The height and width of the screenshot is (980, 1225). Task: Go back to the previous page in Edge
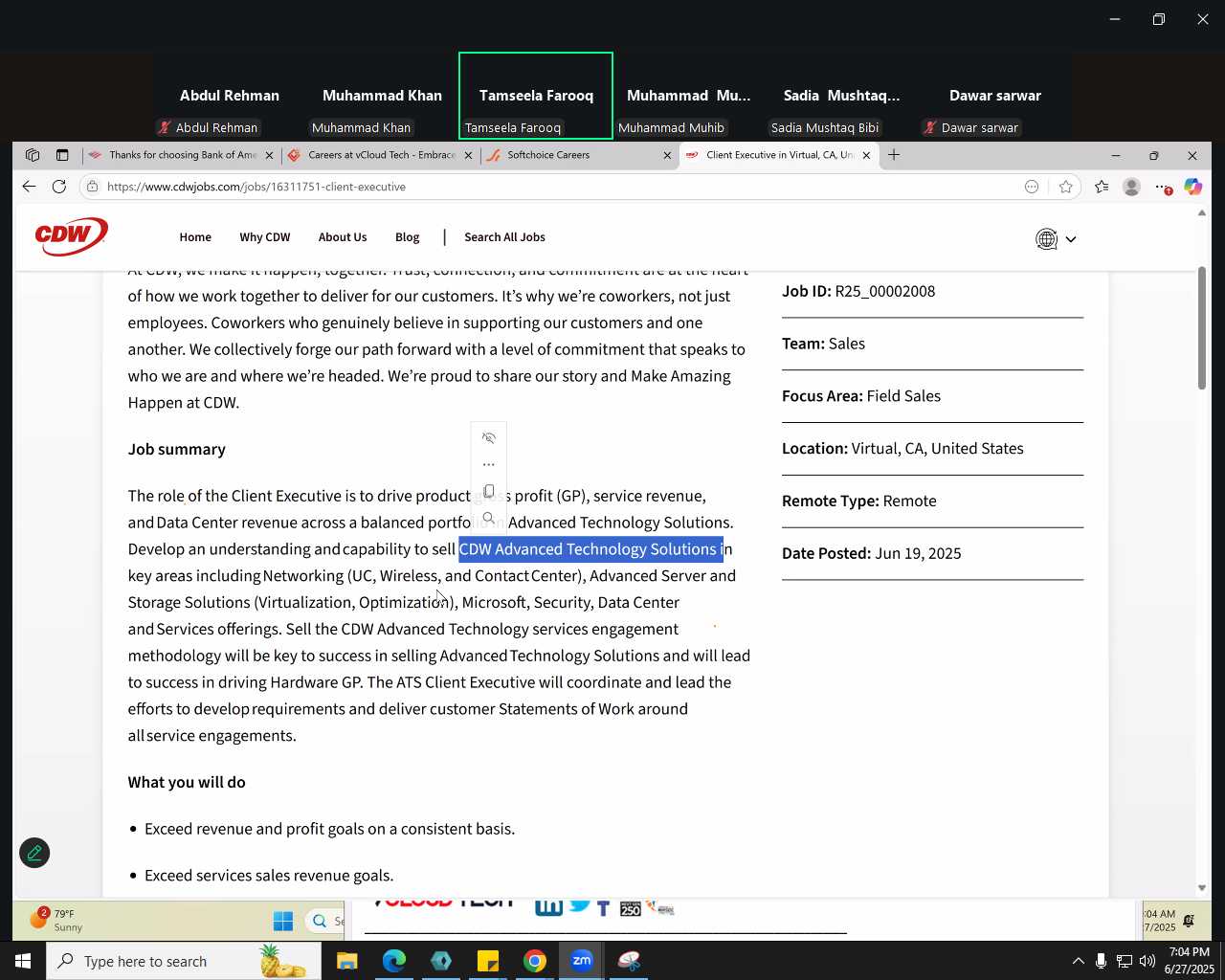coord(29,187)
